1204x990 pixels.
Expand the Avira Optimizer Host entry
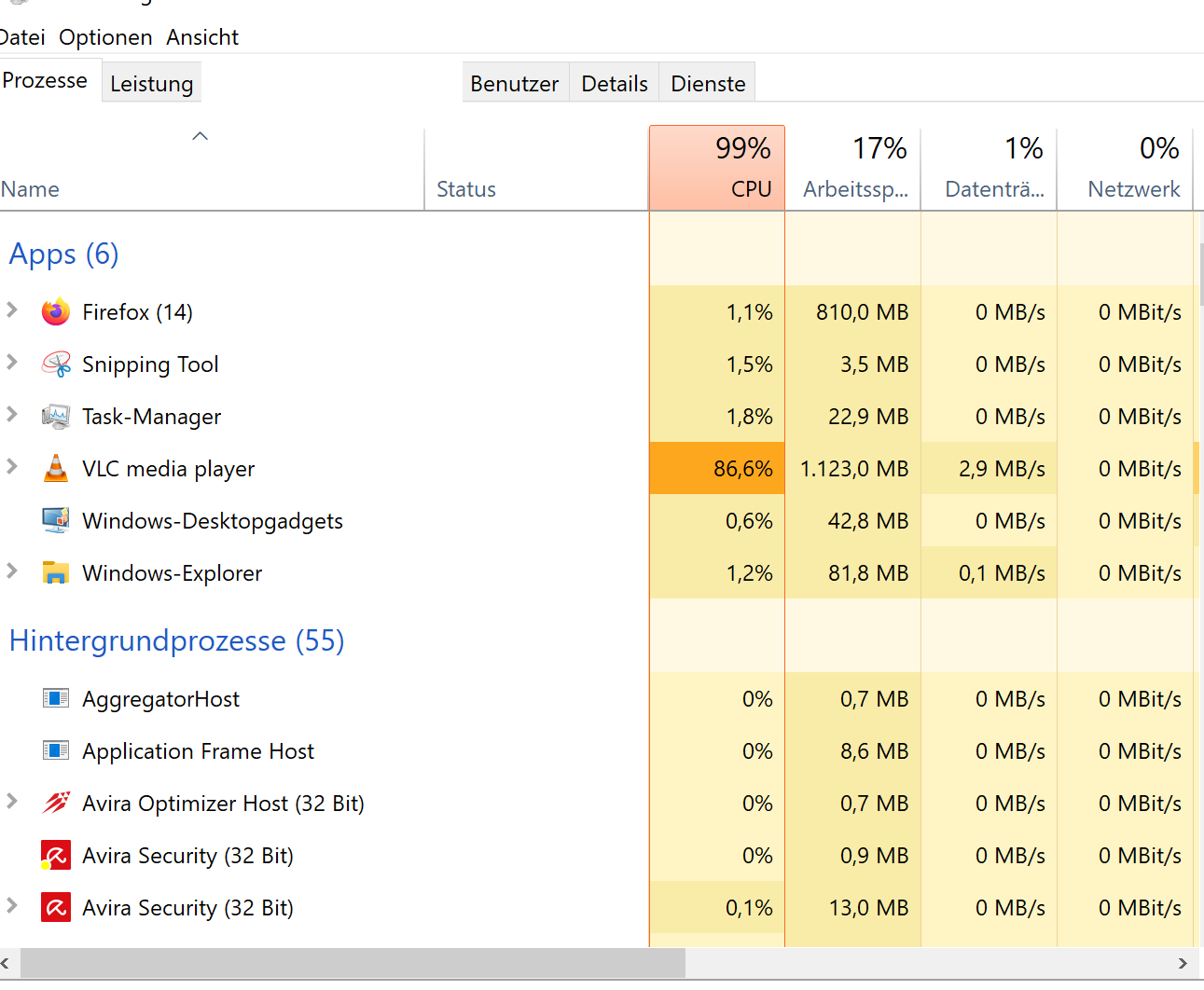pos(12,801)
